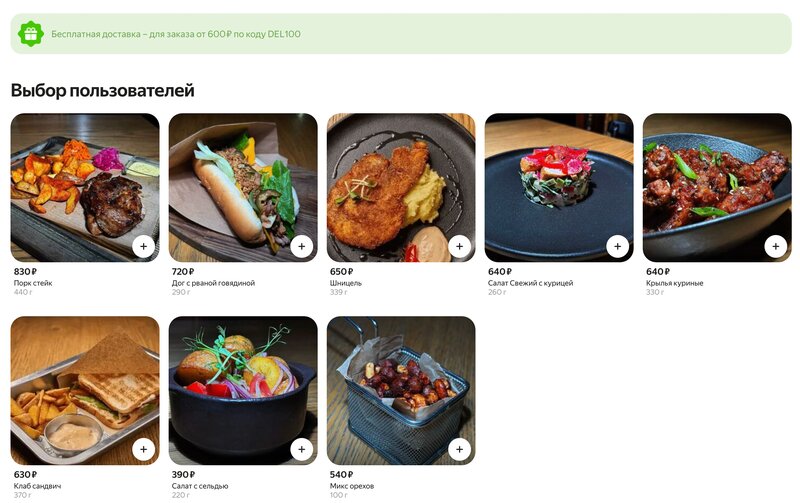Click the Салат Свежий с курицей title
This screenshot has height=503, width=800.
point(530,283)
